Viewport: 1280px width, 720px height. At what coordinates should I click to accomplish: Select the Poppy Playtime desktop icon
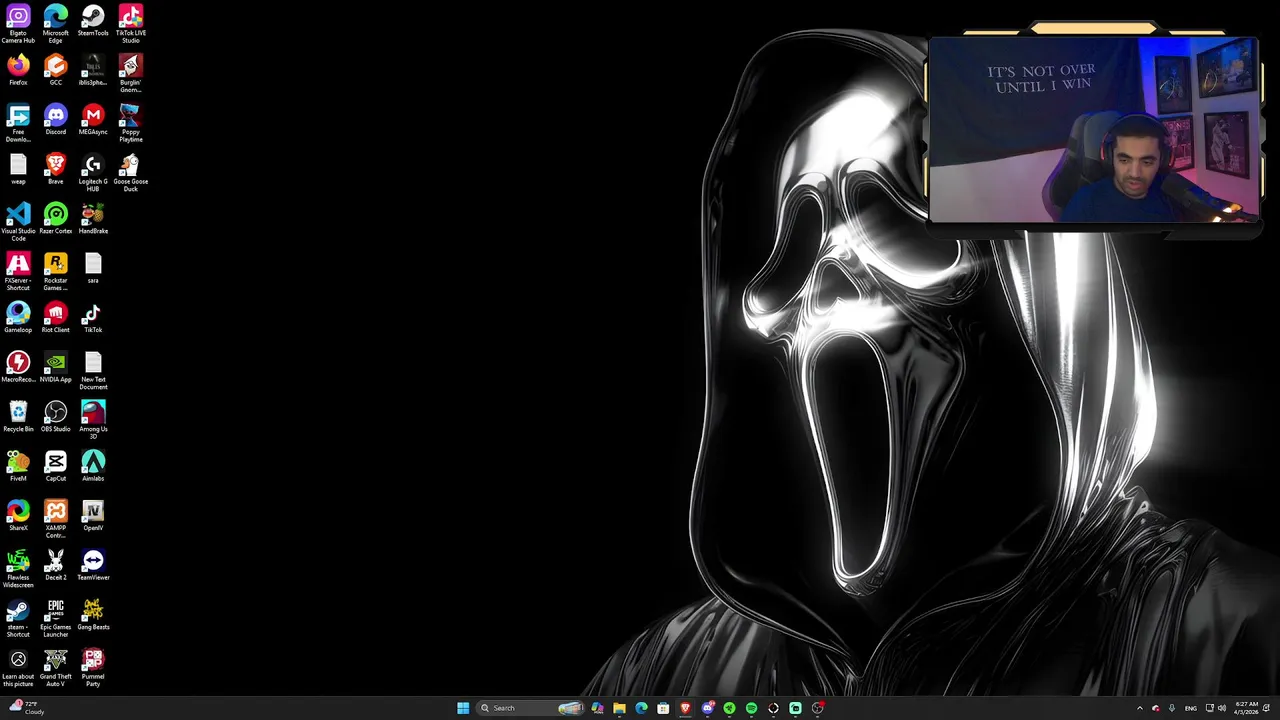coord(130,123)
